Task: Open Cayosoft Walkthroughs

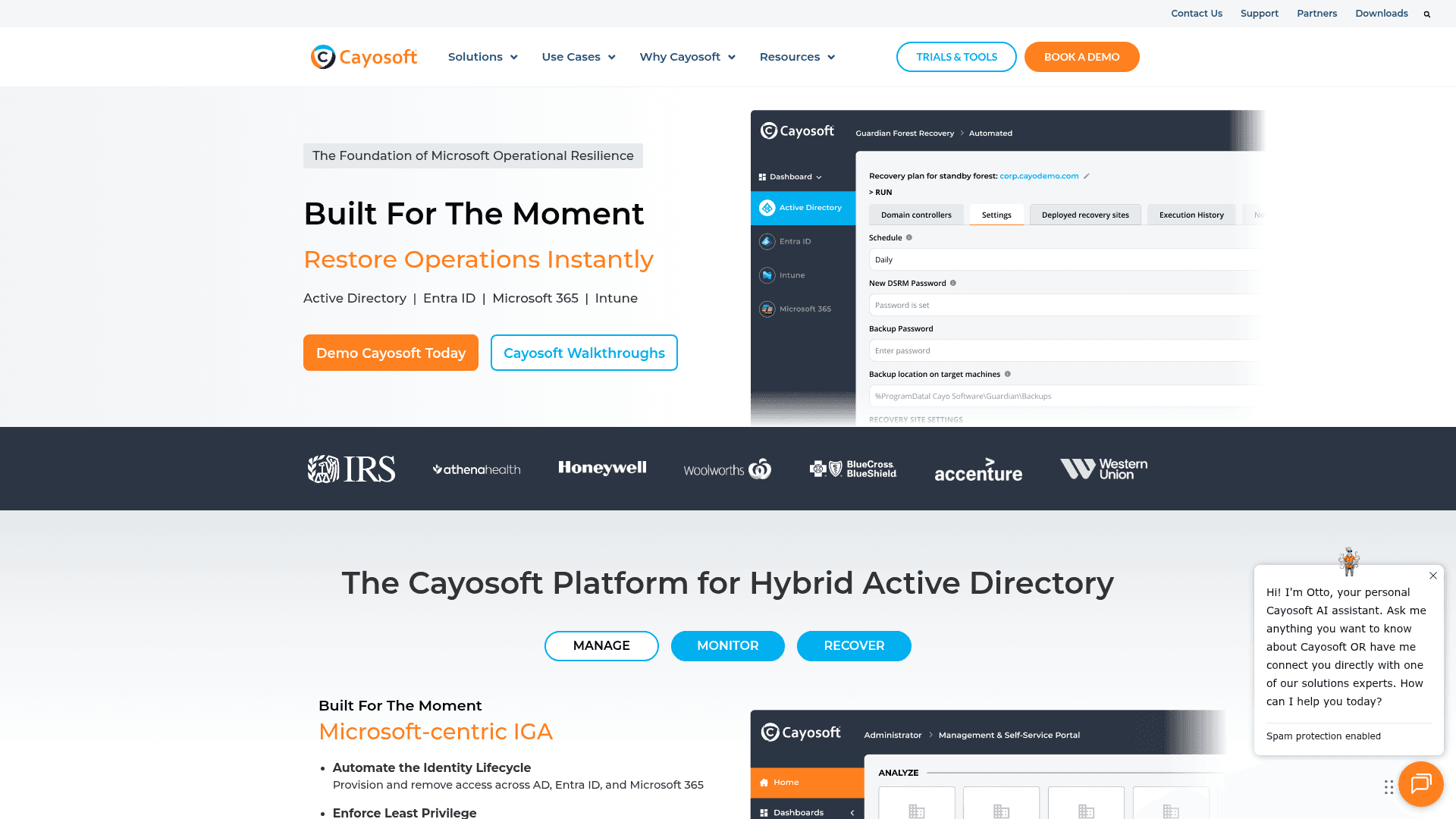Action: (584, 353)
